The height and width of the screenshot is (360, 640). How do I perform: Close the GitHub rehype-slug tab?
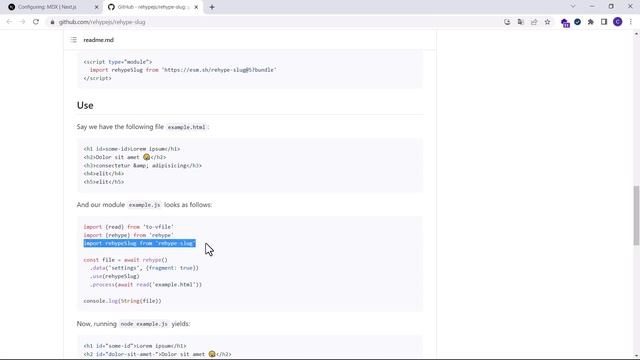pyautogui.click(x=196, y=7)
